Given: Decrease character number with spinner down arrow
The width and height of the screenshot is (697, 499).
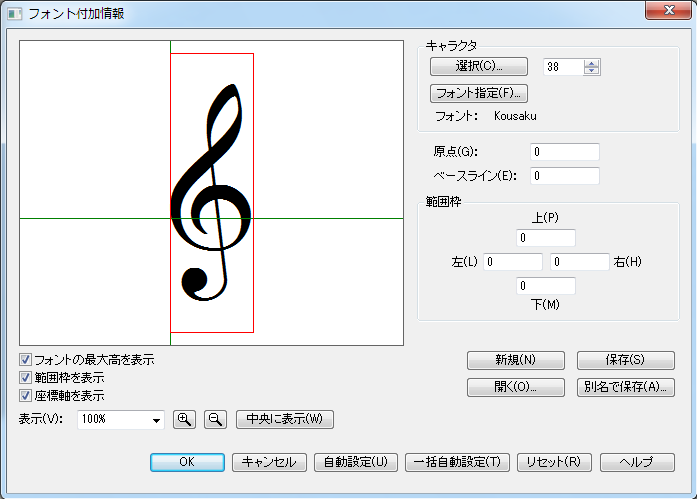Looking at the screenshot, I should click(591, 71).
